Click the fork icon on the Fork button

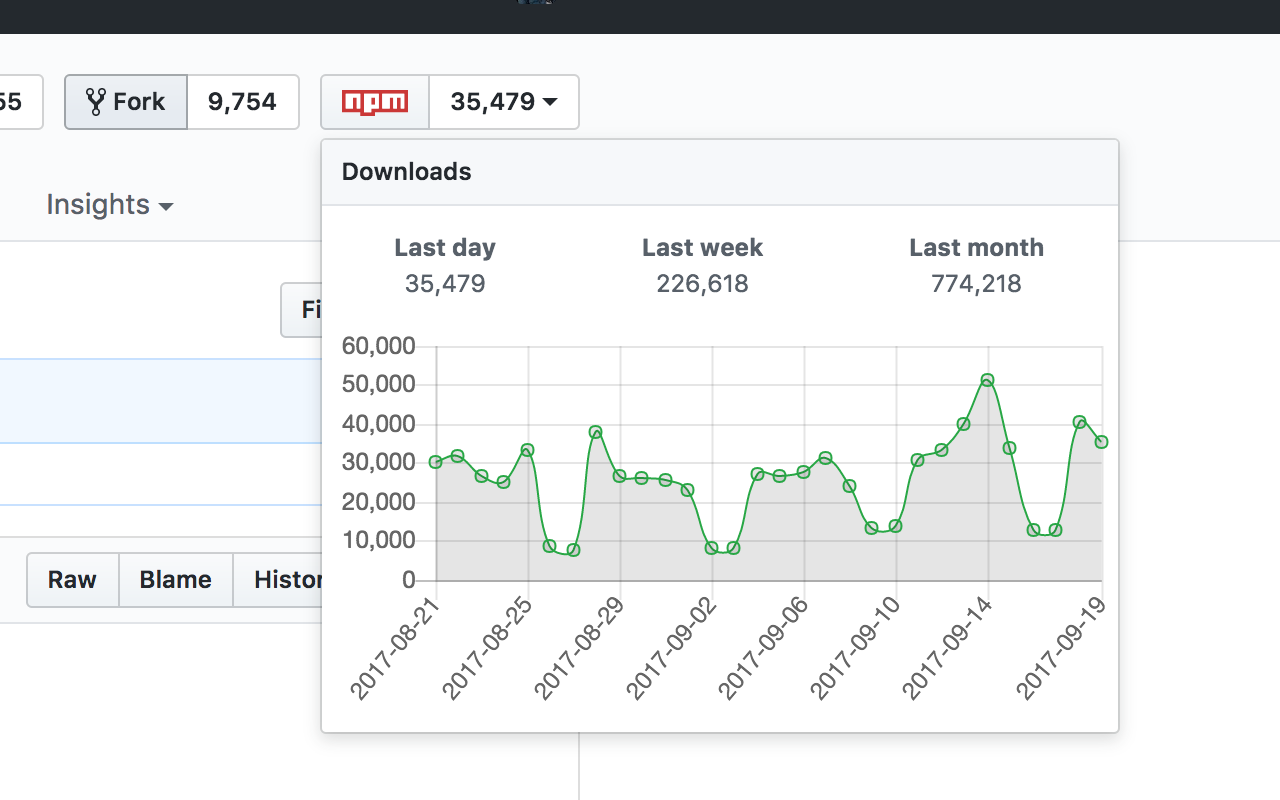[98, 101]
